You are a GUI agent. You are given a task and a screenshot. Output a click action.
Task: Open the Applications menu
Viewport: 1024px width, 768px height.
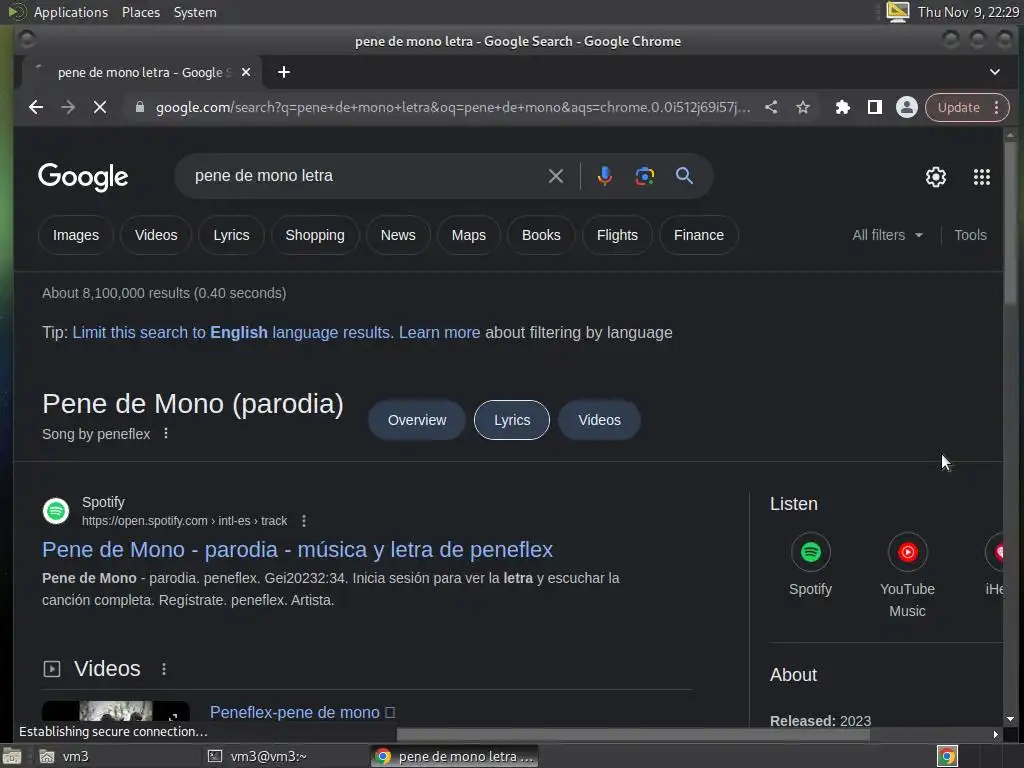[x=71, y=12]
